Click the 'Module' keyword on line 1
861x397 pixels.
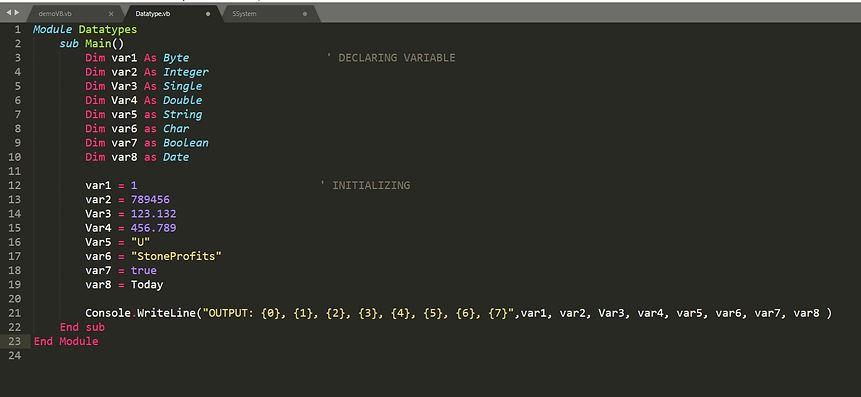tap(52, 30)
